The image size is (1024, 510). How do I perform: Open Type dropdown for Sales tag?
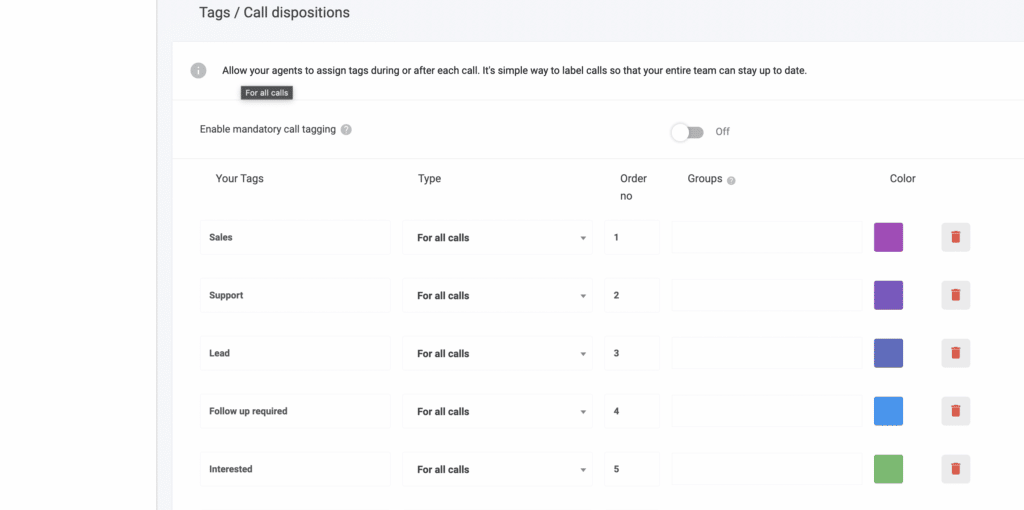[498, 238]
